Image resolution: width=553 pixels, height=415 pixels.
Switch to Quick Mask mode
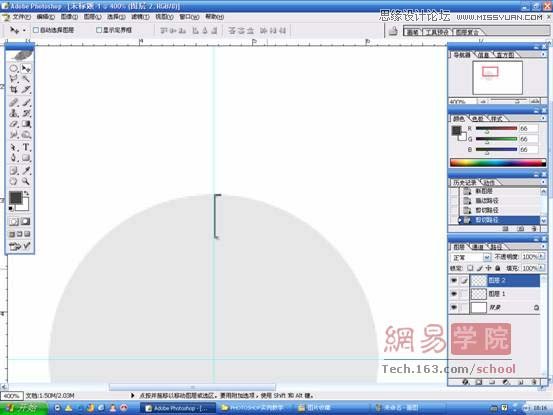(26, 221)
